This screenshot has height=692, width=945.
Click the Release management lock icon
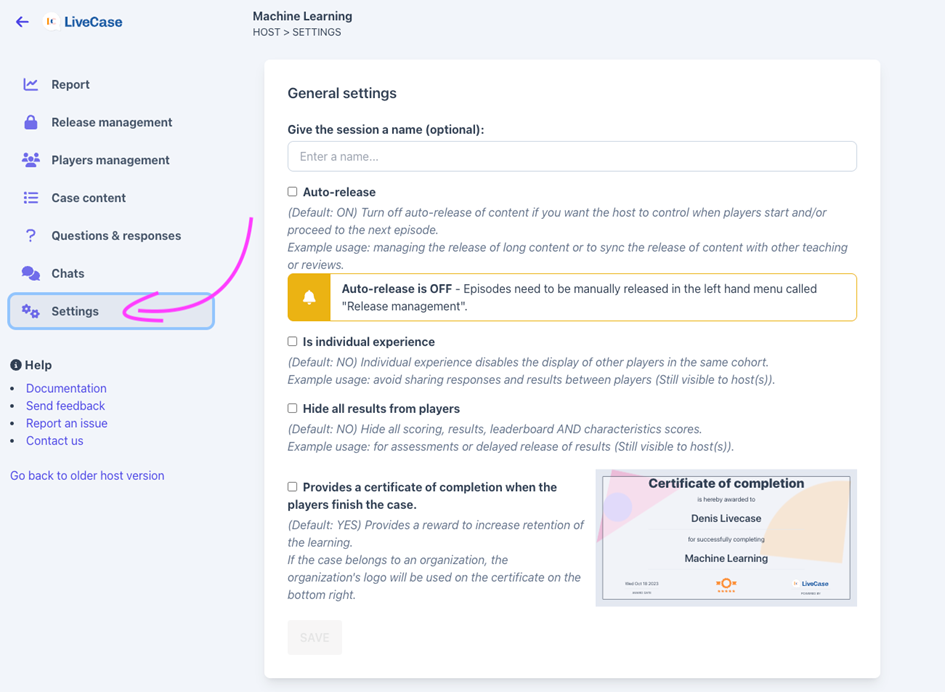(31, 122)
